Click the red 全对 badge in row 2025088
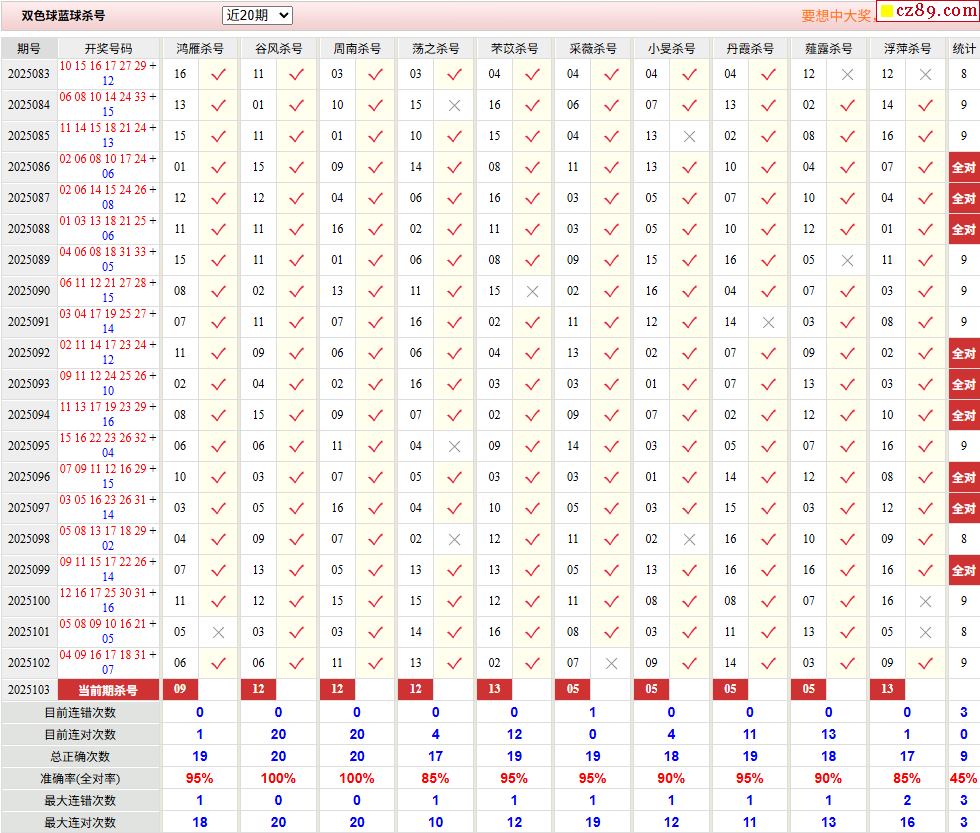 (x=964, y=229)
